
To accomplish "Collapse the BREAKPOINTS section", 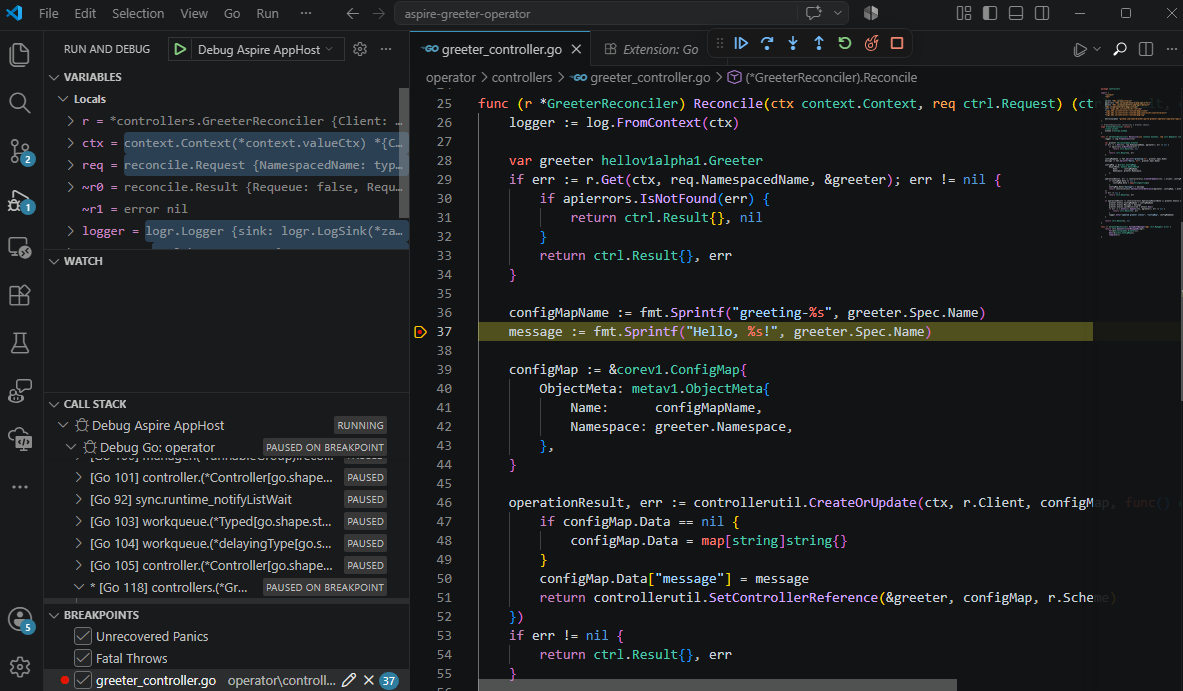I will tap(54, 615).
